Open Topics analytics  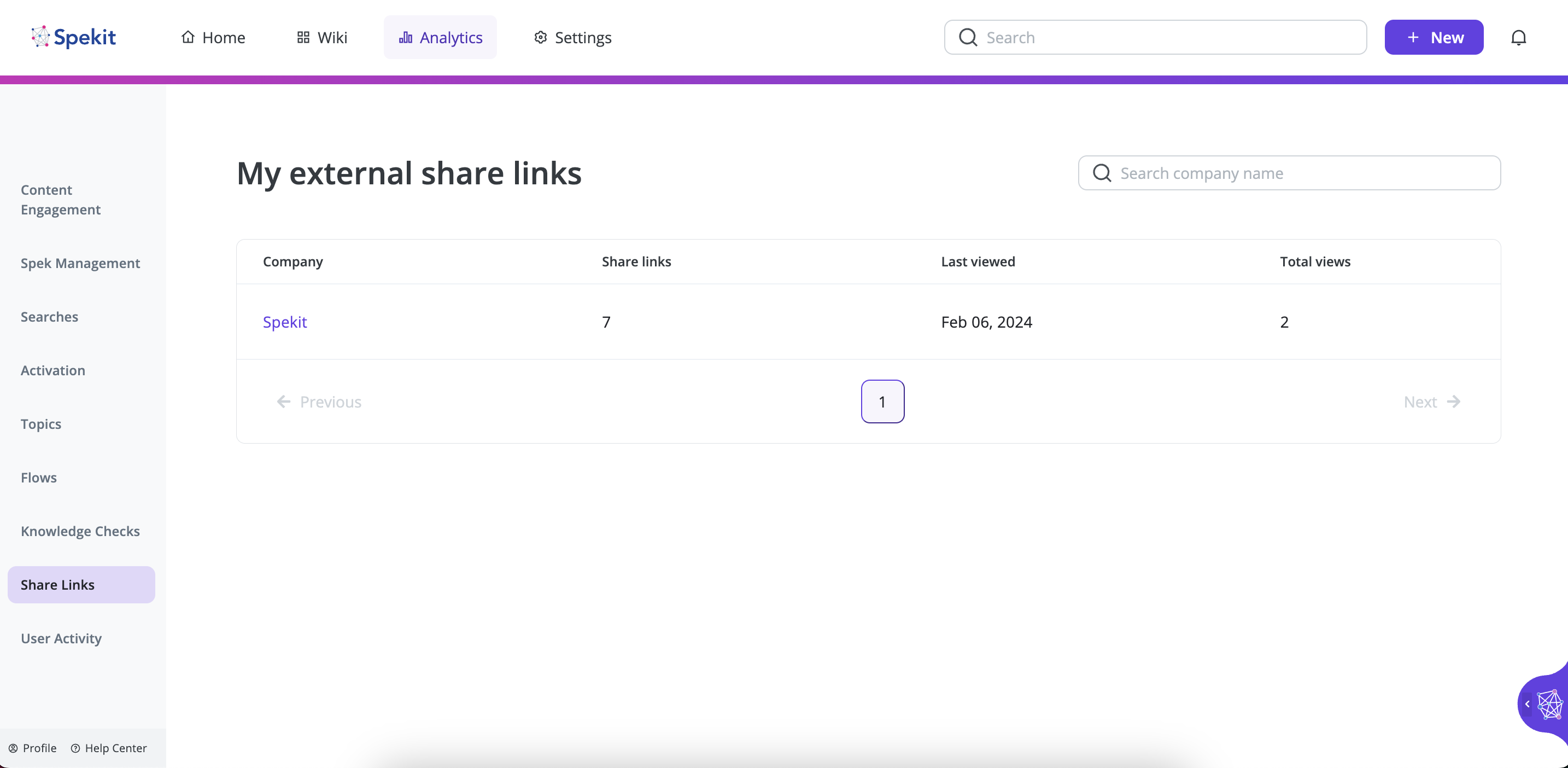[41, 424]
